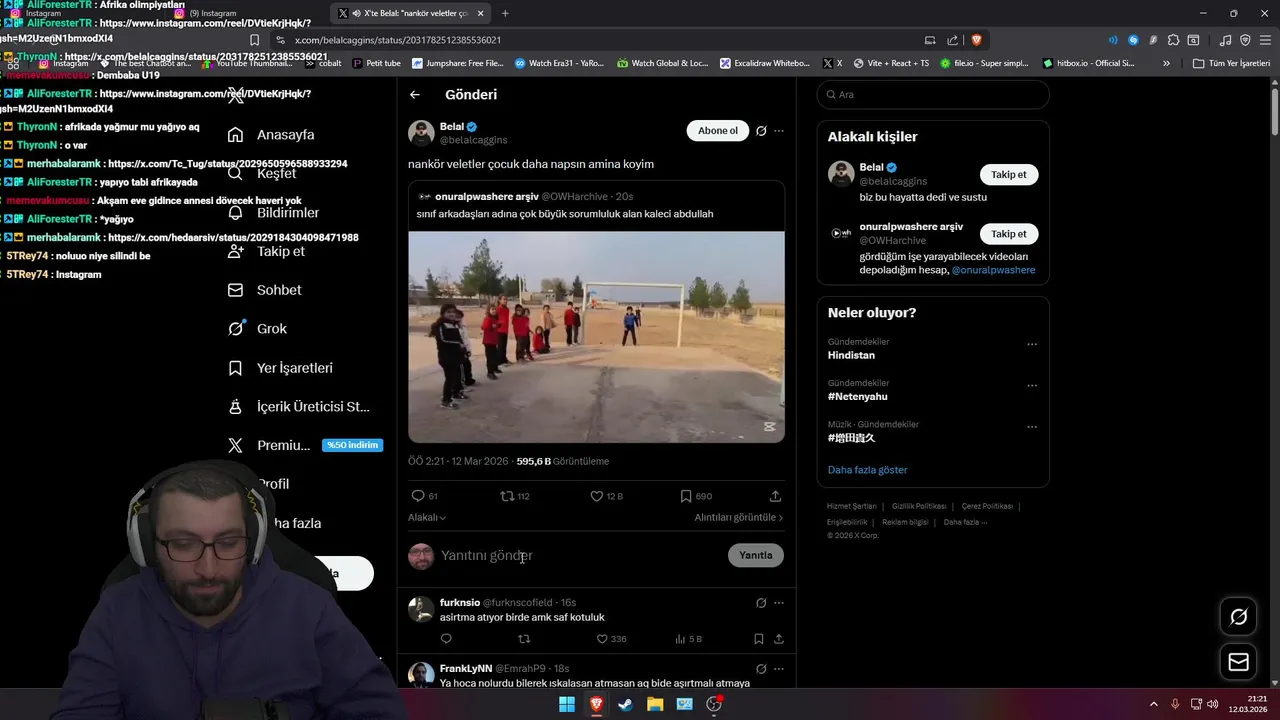Click the İçerik Üreticisi Studio sidebar icon
The height and width of the screenshot is (720, 1280).
[x=235, y=406]
